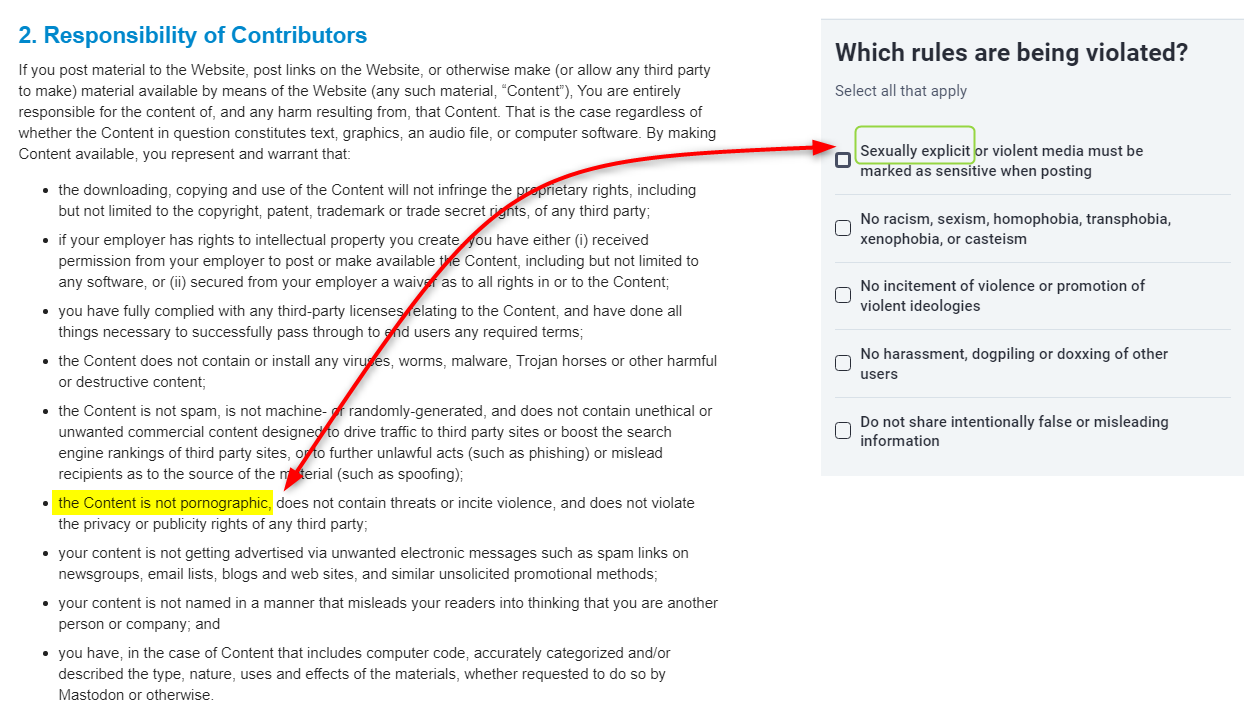Tick the 'No racism, sexism, homophobia' checkbox

[x=843, y=228]
